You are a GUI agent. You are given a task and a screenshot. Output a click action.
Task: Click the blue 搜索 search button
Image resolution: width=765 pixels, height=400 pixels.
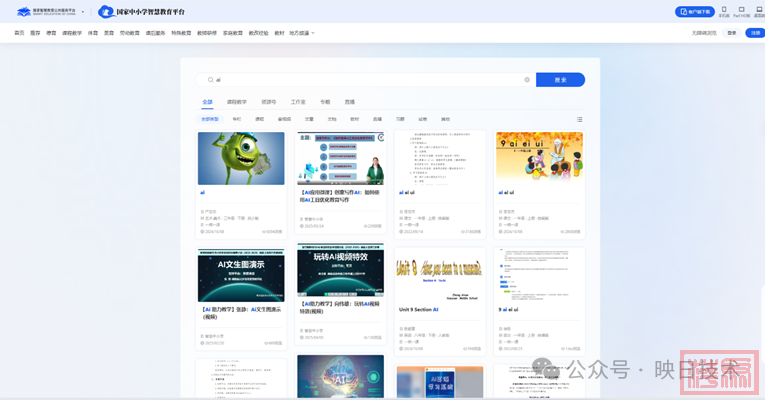[x=560, y=80]
